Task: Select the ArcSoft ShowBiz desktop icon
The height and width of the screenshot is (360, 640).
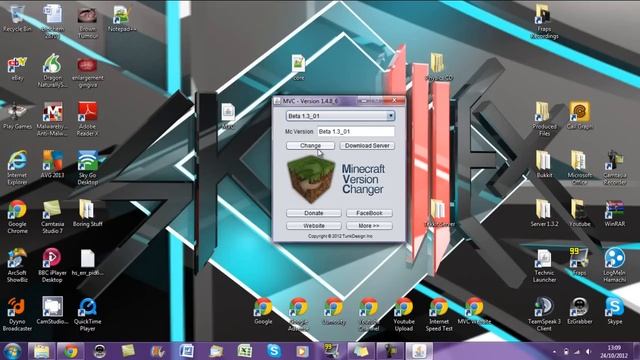Action: [x=17, y=265]
